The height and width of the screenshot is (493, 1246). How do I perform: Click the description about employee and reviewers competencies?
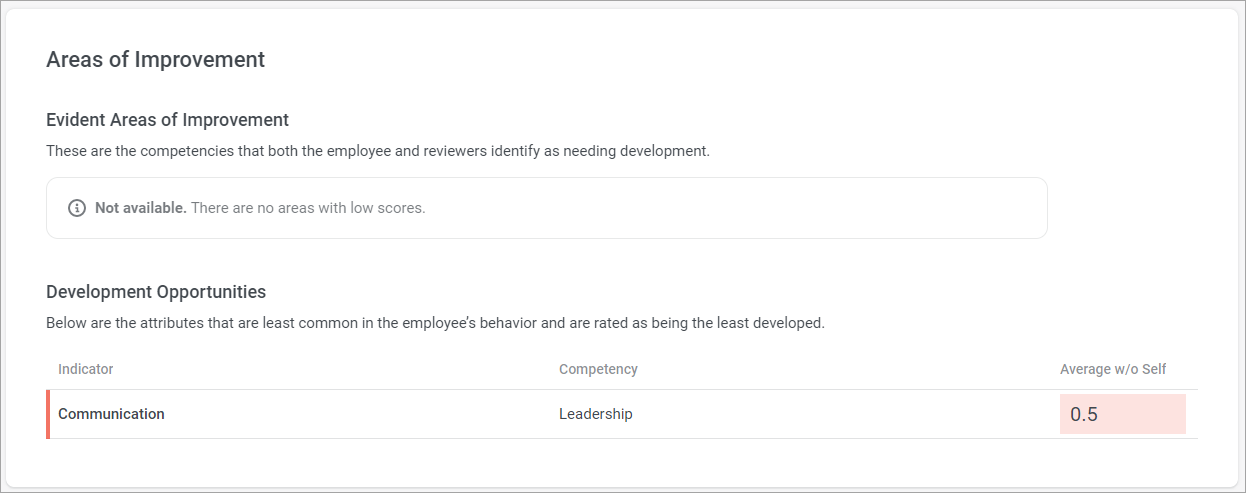(x=378, y=152)
